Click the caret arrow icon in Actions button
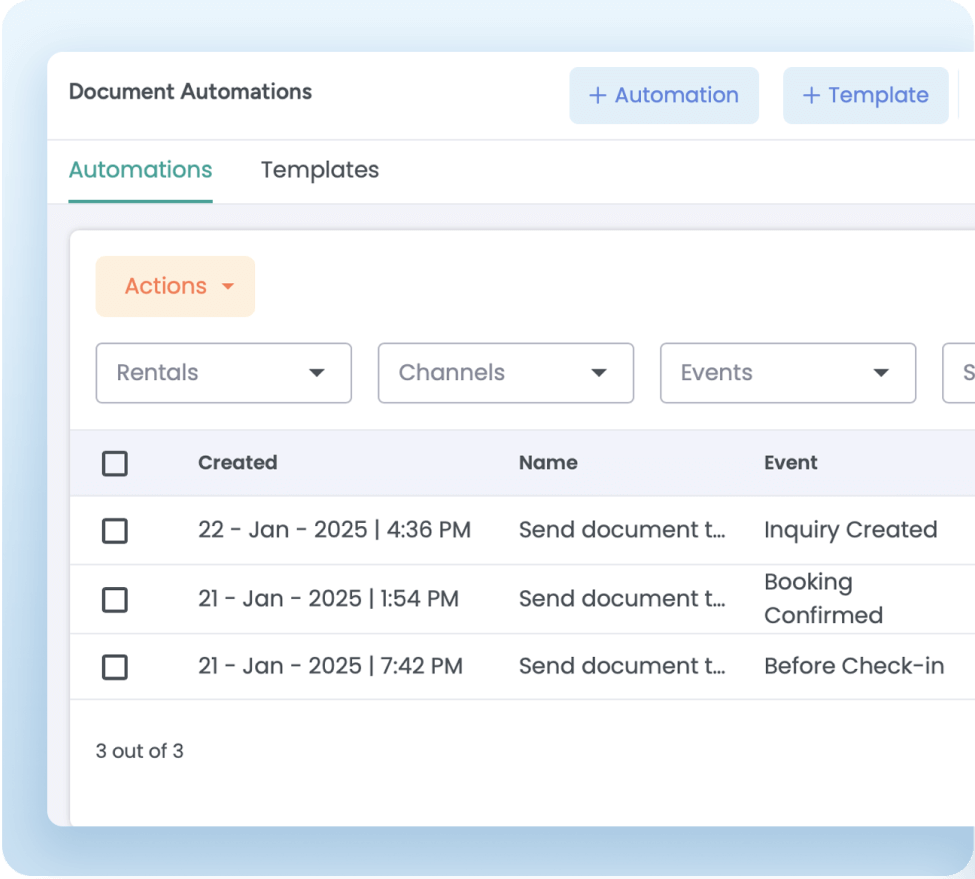 228,287
